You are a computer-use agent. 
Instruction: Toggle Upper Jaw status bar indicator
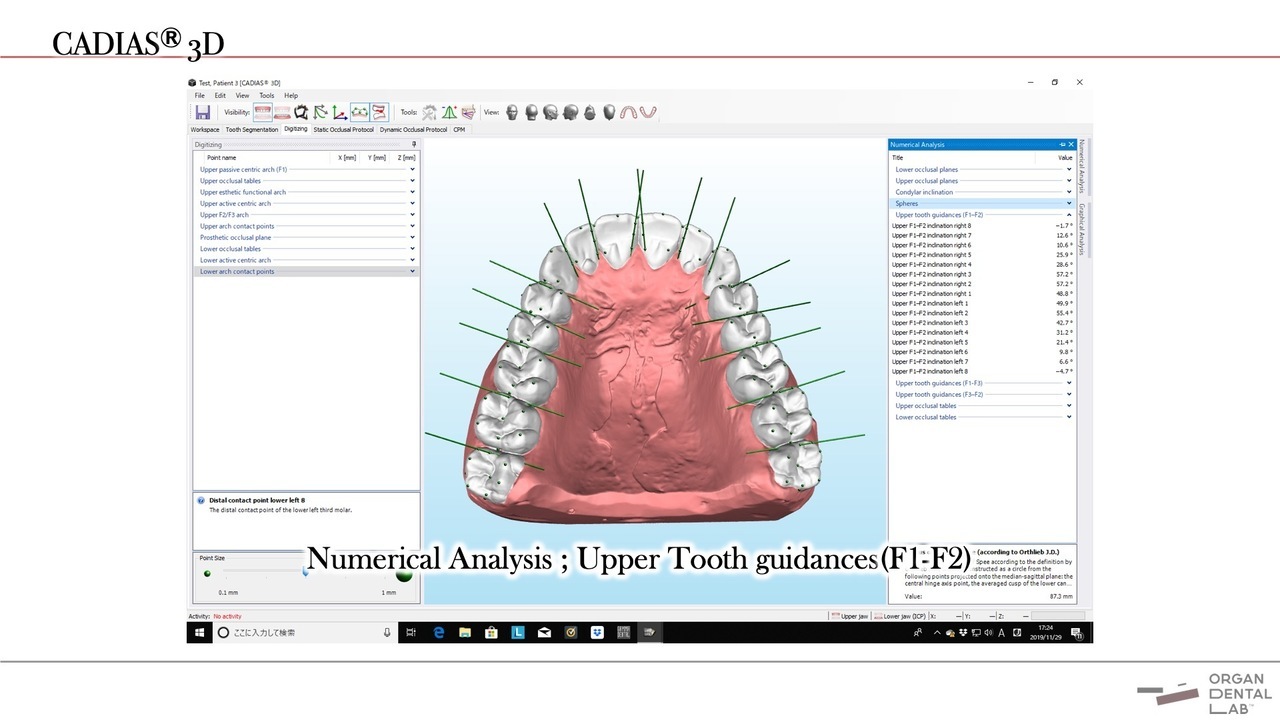tap(850, 616)
